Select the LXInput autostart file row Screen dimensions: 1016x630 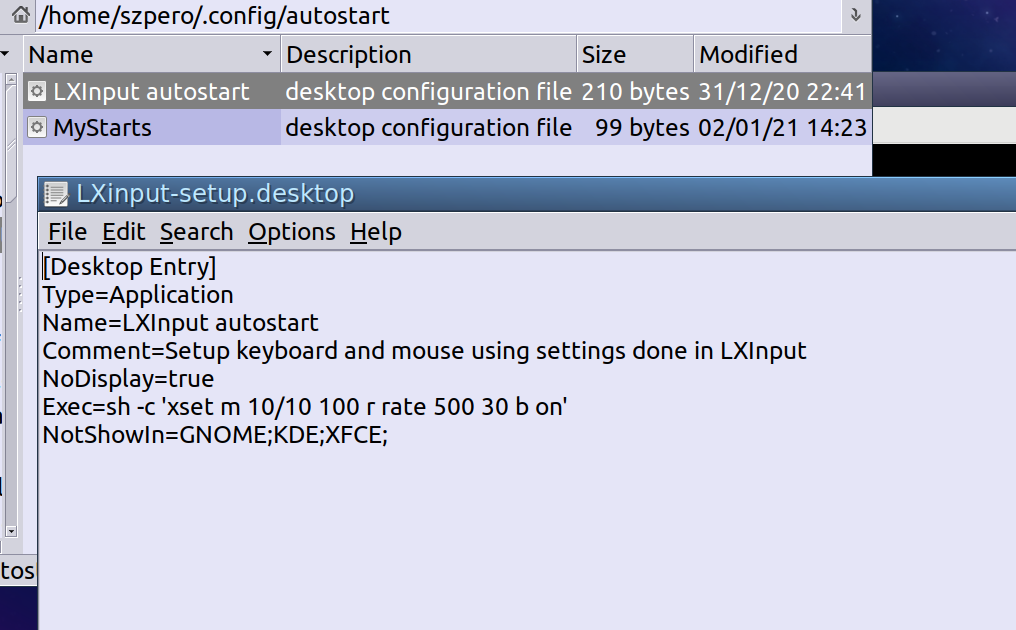(447, 91)
